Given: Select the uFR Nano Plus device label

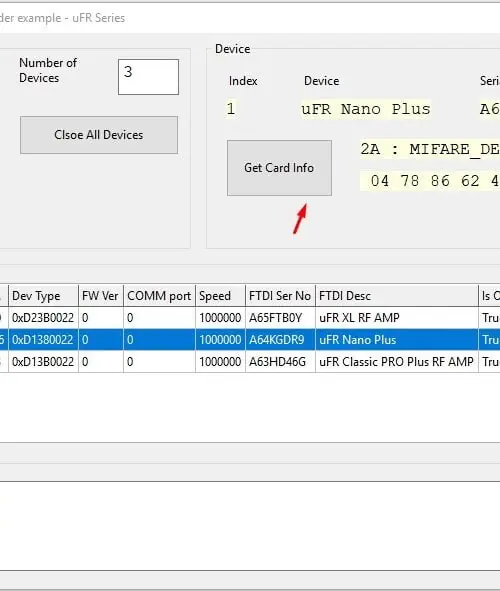Looking at the screenshot, I should 365,109.
